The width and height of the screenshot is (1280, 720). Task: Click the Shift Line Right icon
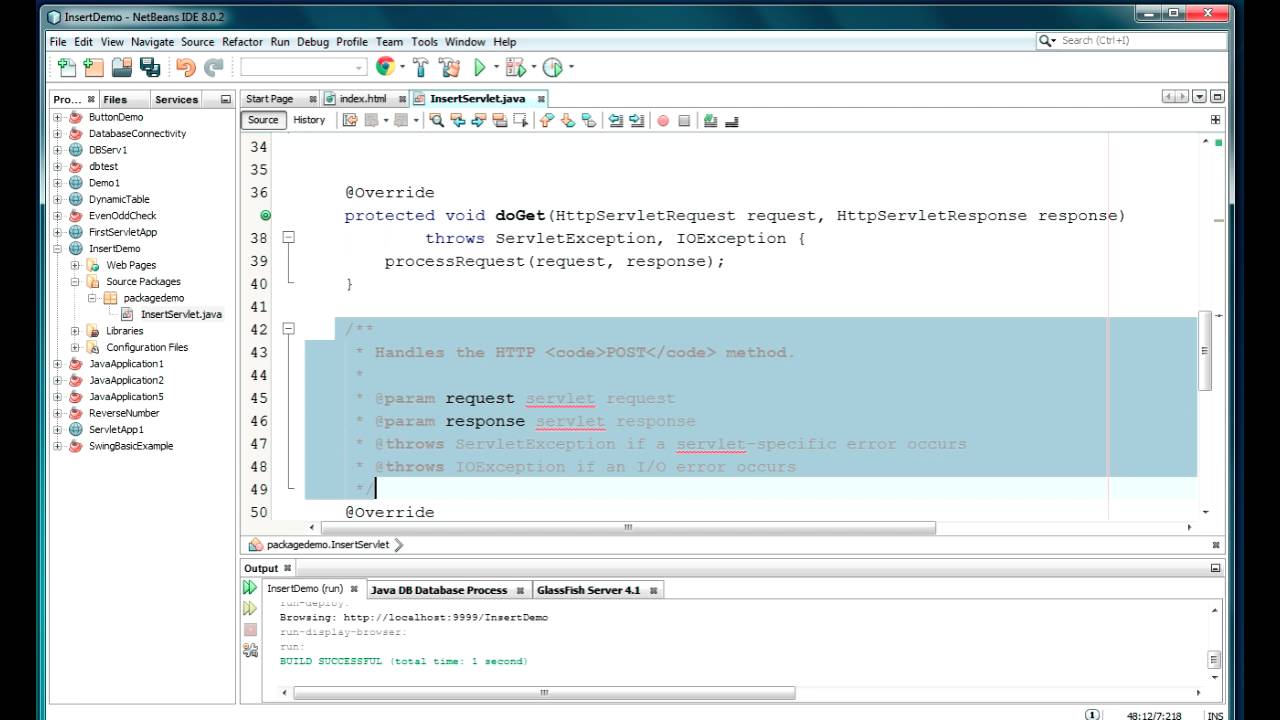point(637,120)
